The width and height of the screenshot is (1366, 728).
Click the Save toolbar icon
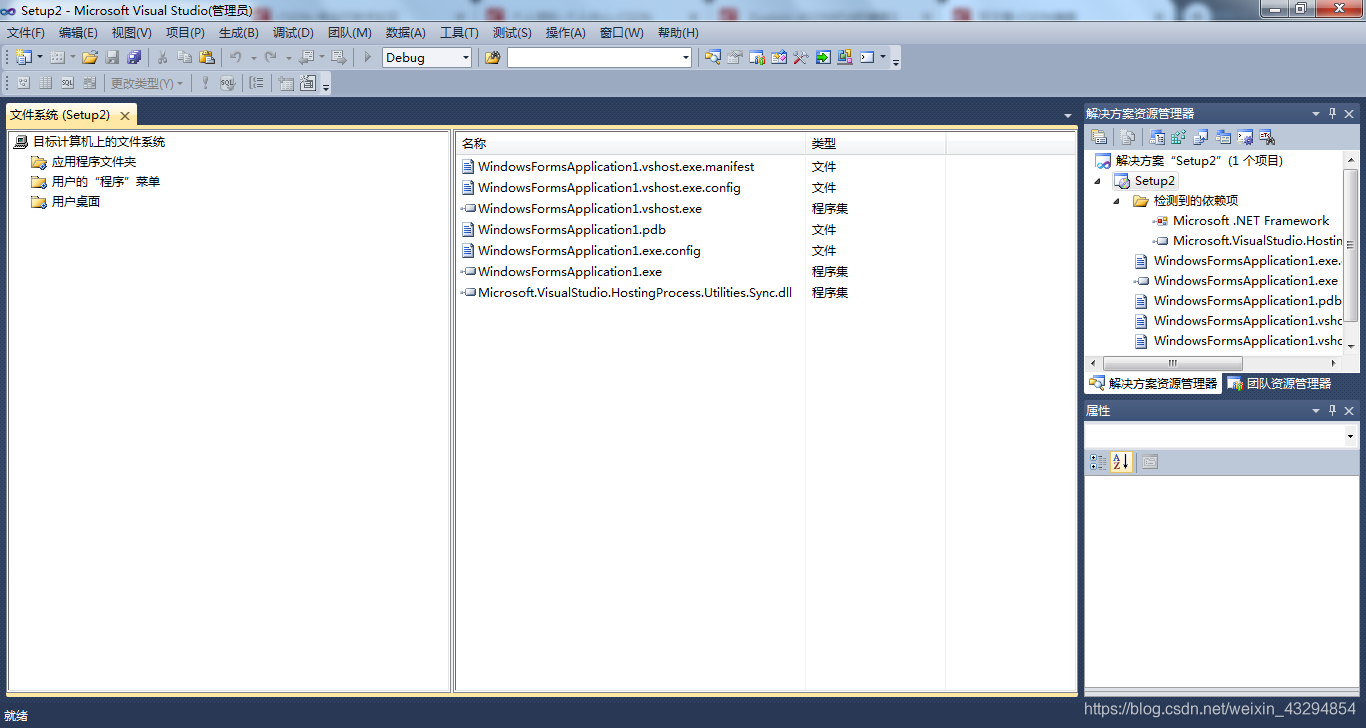[x=112, y=57]
